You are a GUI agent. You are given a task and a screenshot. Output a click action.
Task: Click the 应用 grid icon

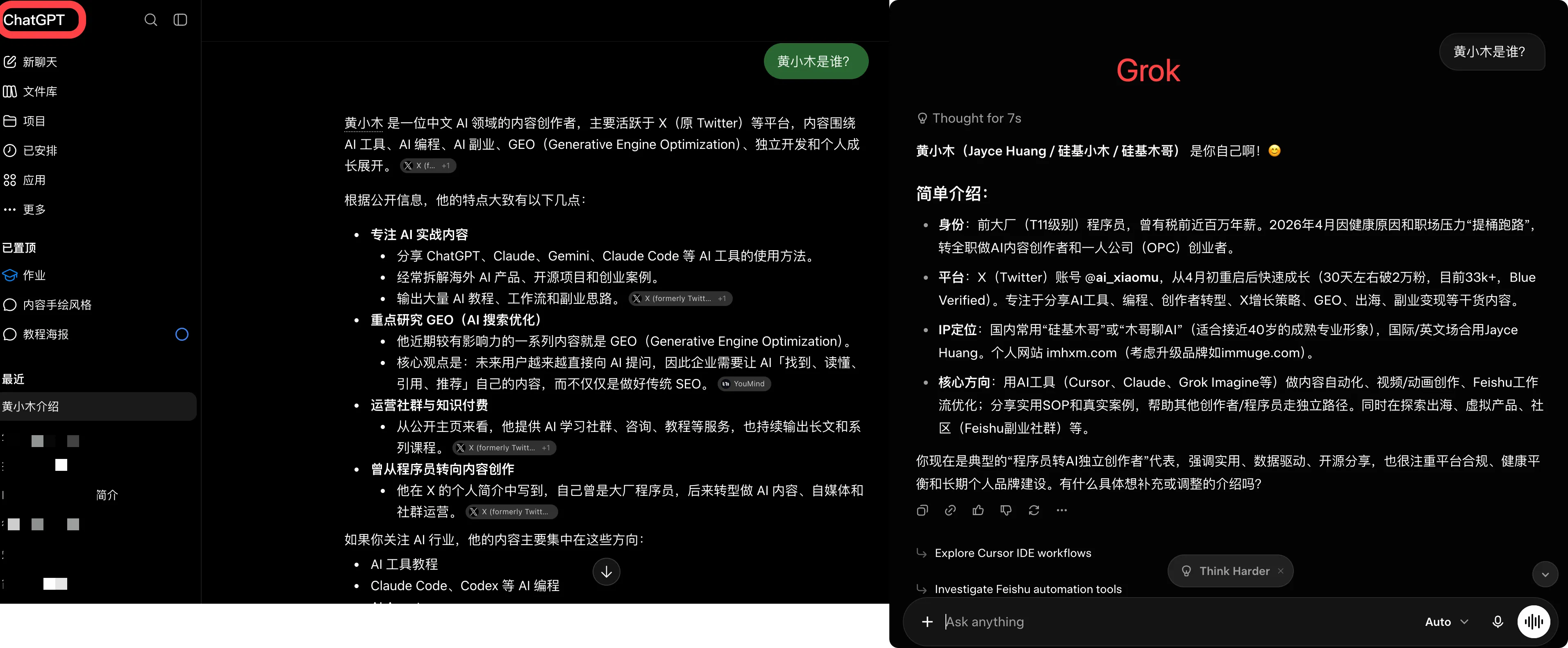(x=10, y=180)
